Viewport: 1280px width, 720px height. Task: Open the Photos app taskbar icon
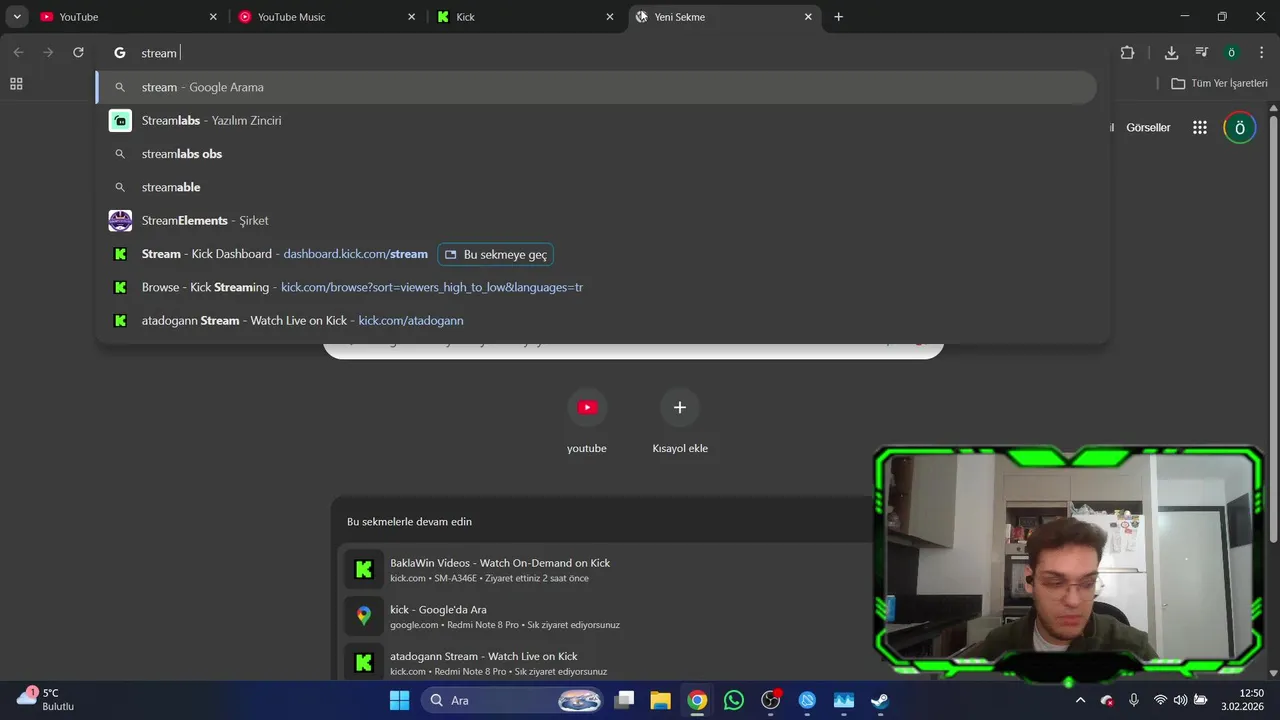click(844, 700)
